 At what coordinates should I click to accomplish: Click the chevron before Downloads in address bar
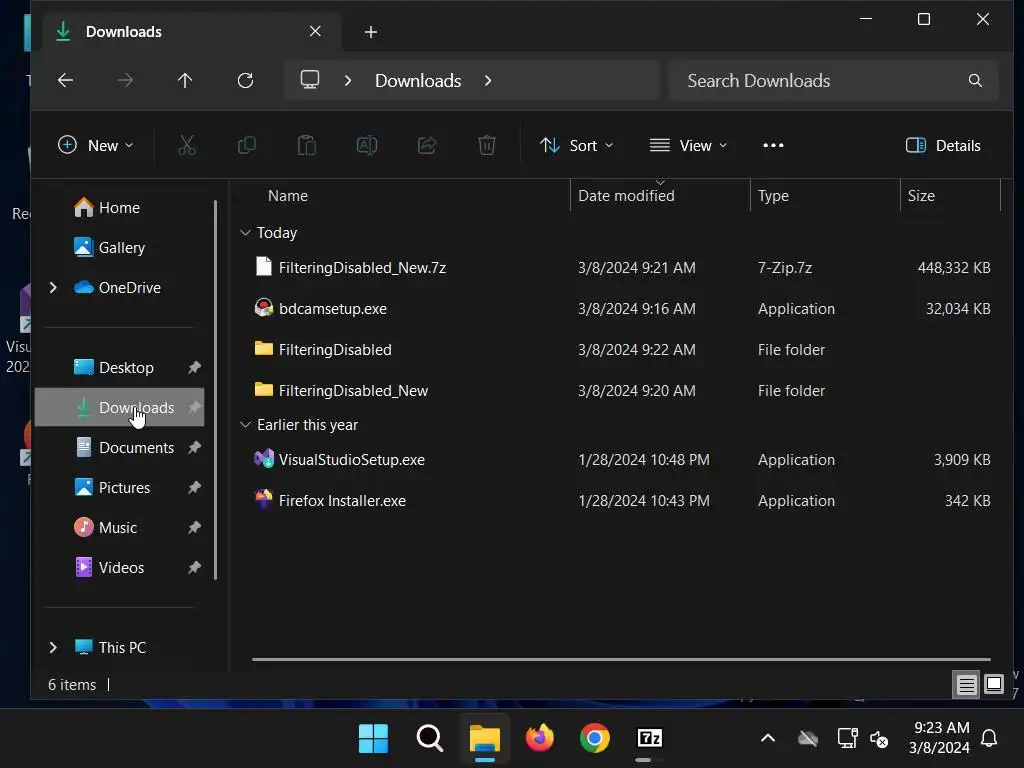[348, 80]
